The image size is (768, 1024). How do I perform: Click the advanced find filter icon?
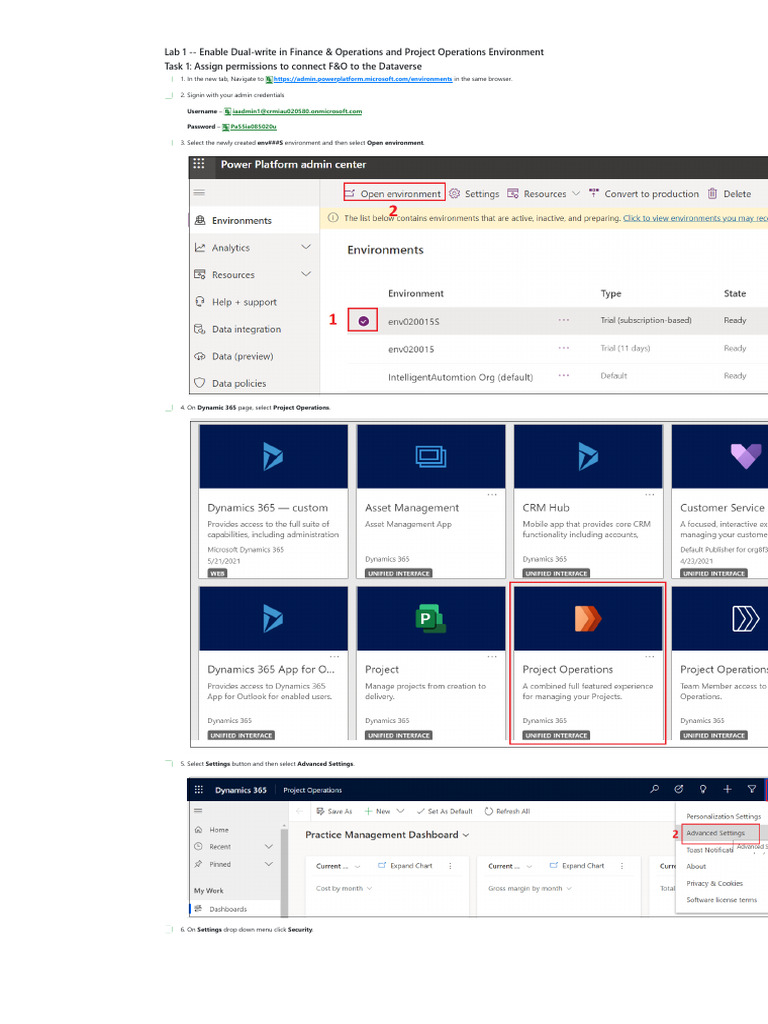tap(752, 789)
